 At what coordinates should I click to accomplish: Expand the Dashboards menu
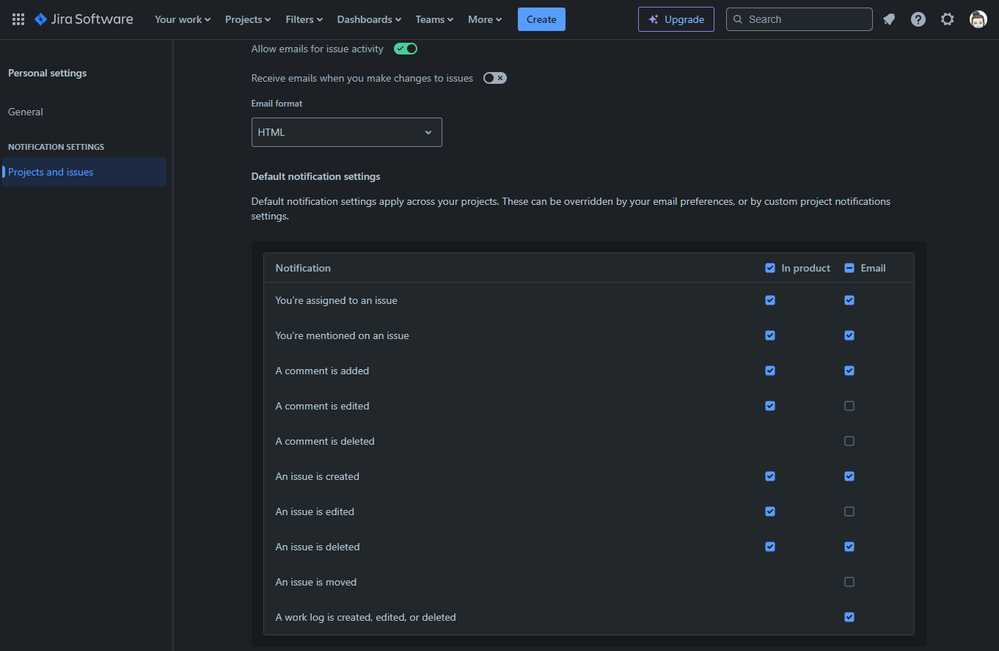click(x=369, y=19)
